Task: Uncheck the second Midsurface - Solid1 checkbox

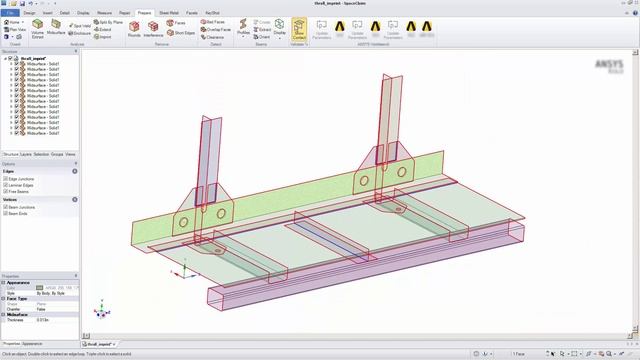Action: (x=17, y=69)
